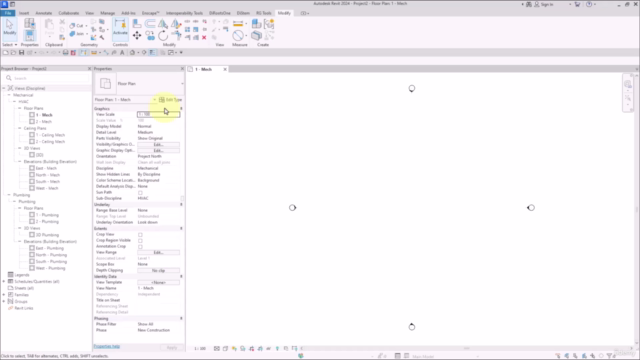This screenshot has width=640, height=360.
Task: Toggle Visual Style icon in view control bar
Action: pos(225,349)
